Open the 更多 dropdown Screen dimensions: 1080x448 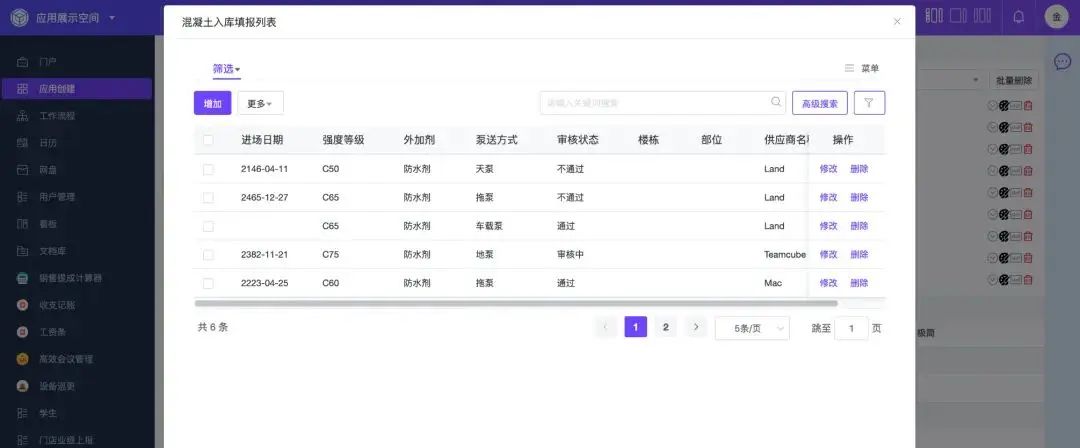[260, 103]
